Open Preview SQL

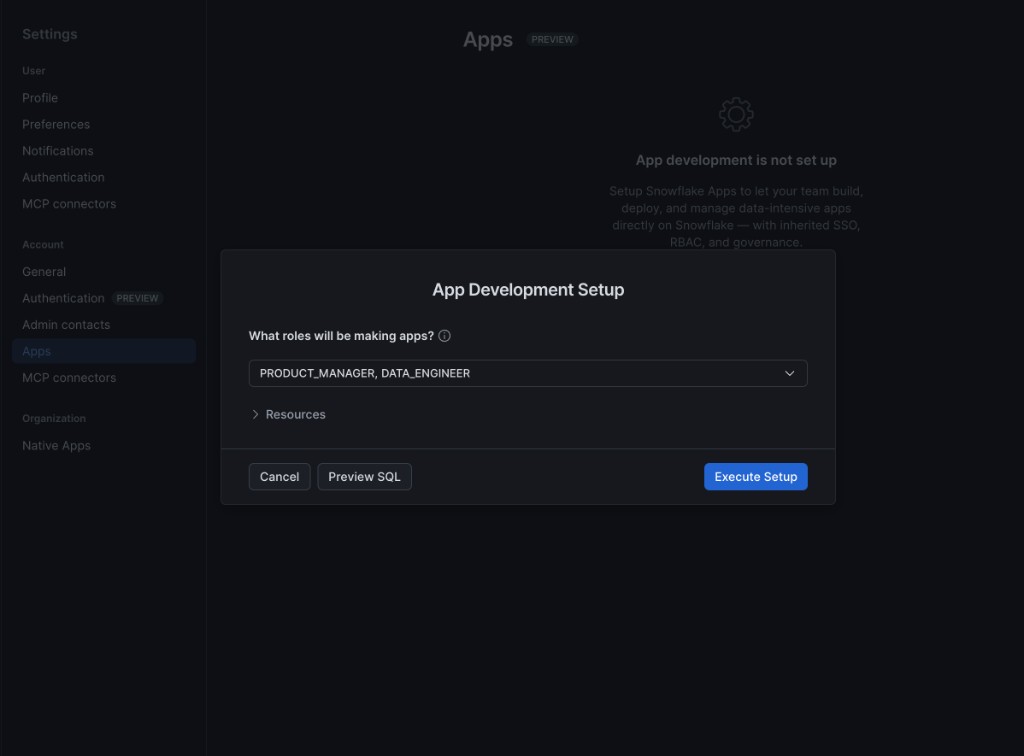tap(364, 477)
